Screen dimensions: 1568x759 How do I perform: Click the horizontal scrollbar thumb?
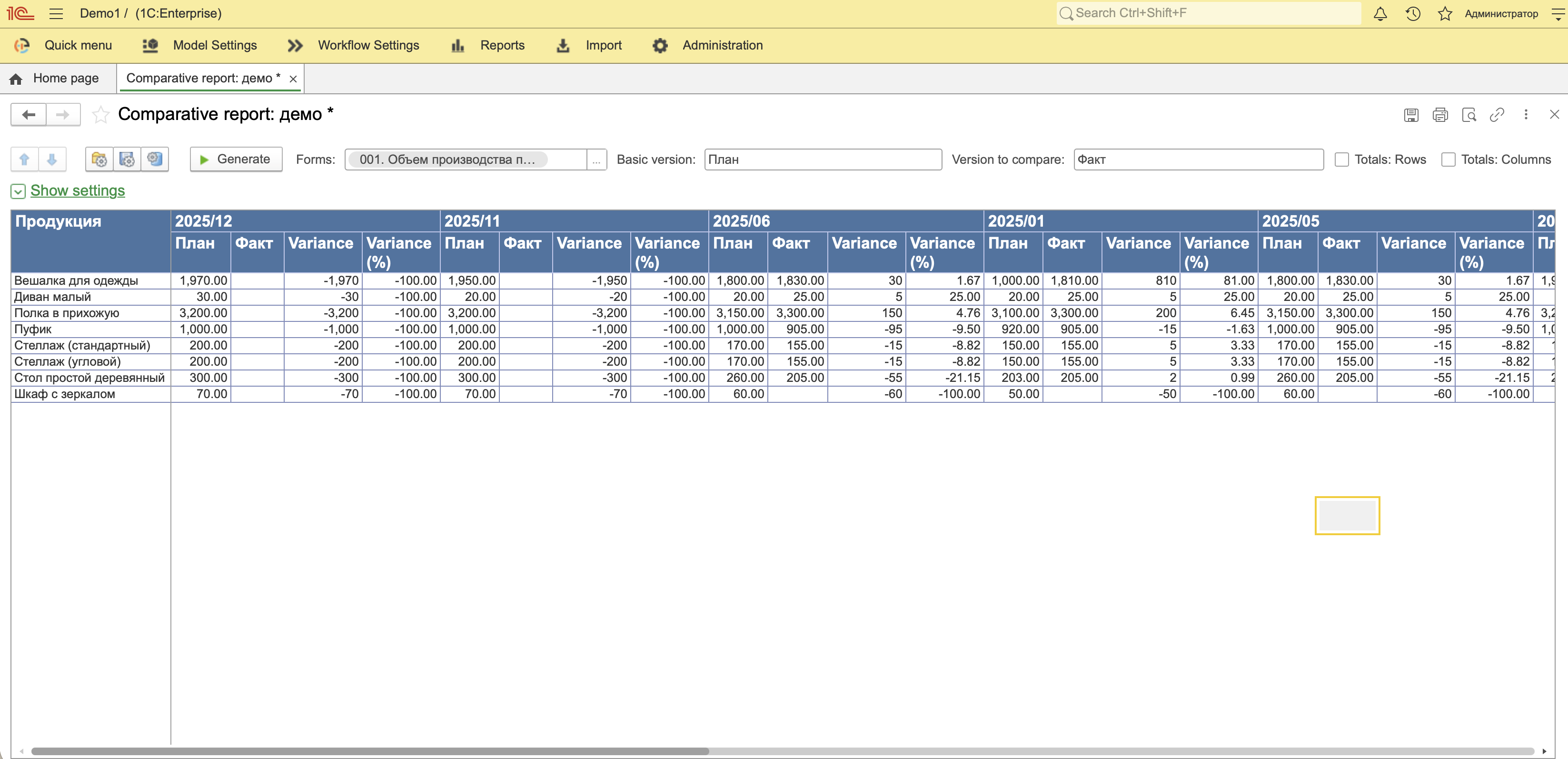370,751
